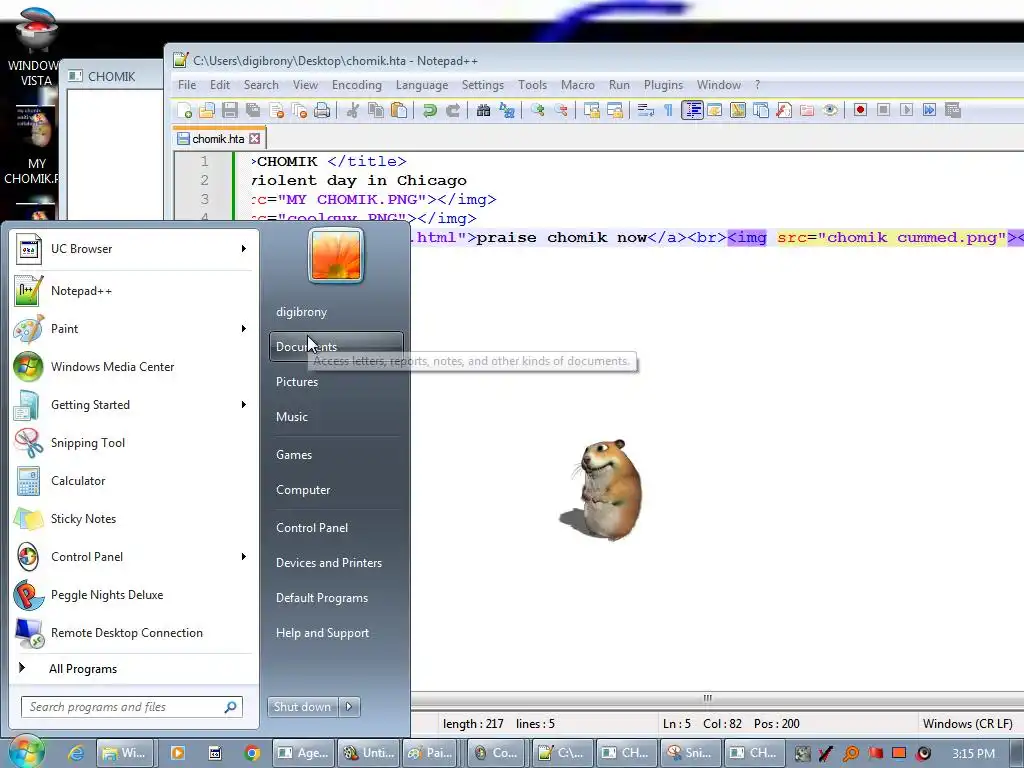Click the Cut scissors icon

353,110
